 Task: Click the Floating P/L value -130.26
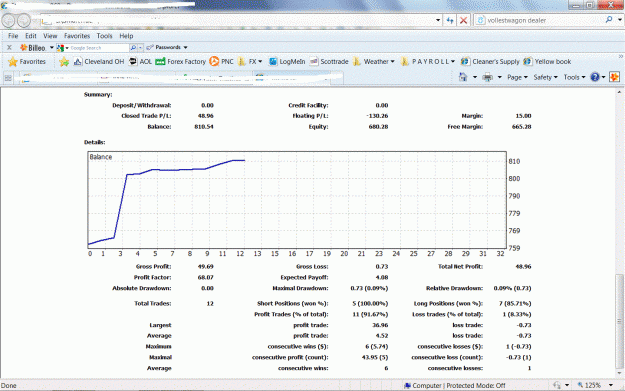377,116
